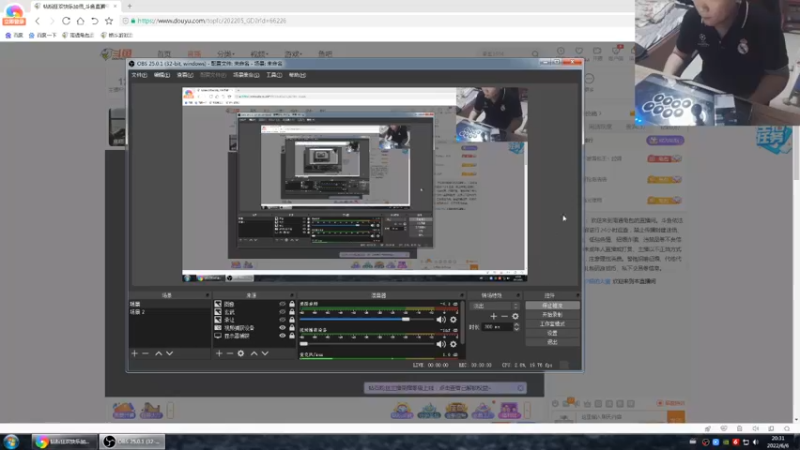Open the browser home page icon

pos(81,21)
